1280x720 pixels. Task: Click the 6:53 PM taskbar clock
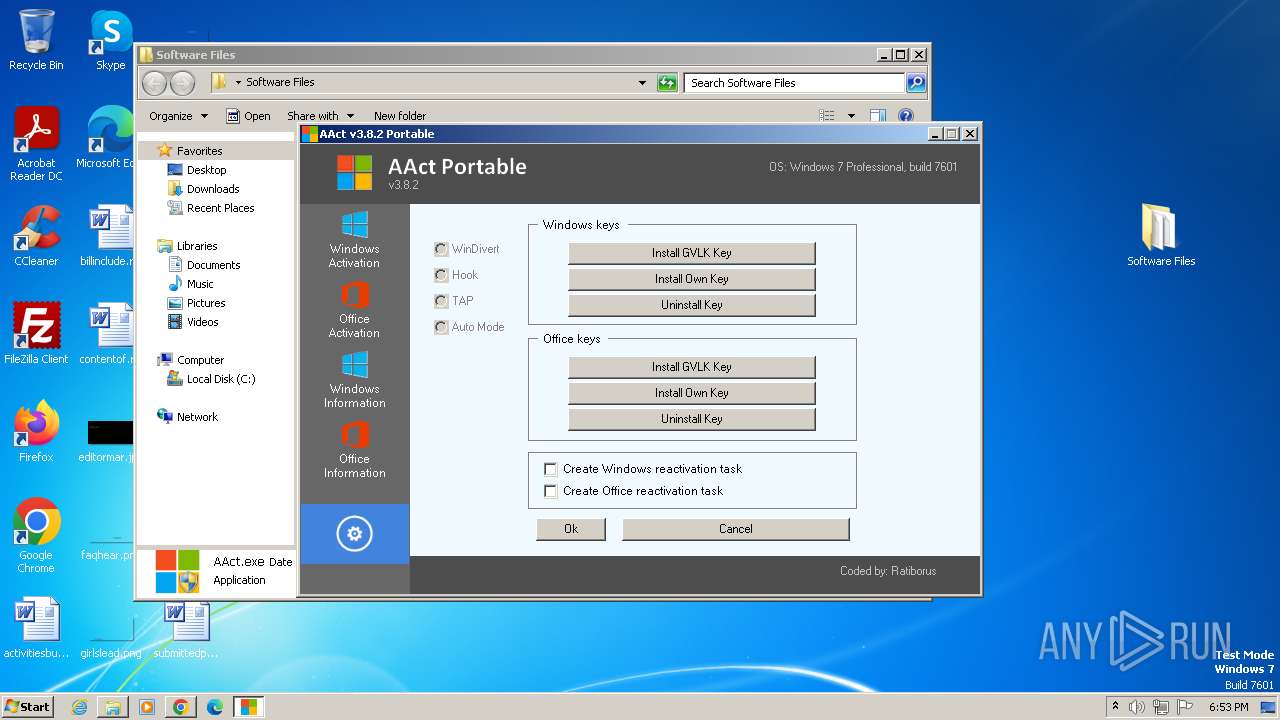[x=1228, y=707]
